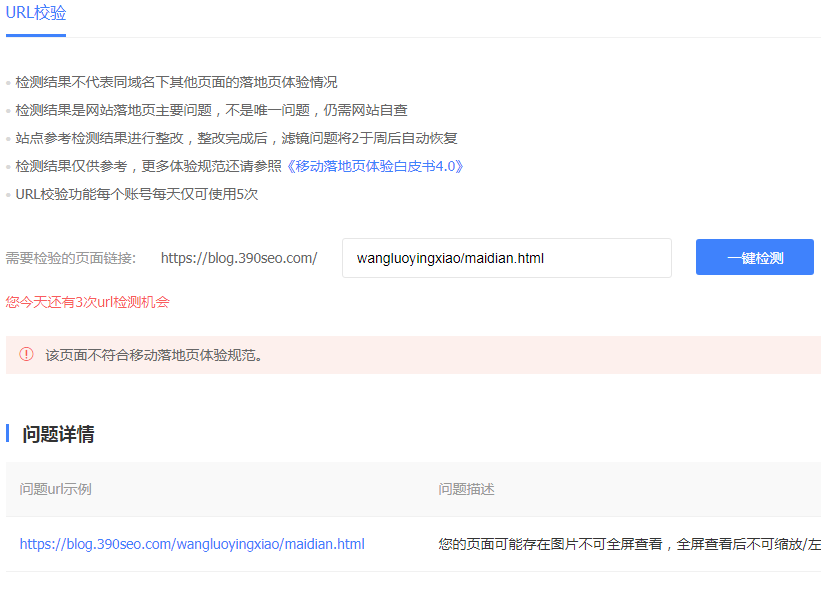Image resolution: width=821 pixels, height=605 pixels.
Task: Select the 问题详情 section heading
Action: (x=58, y=434)
